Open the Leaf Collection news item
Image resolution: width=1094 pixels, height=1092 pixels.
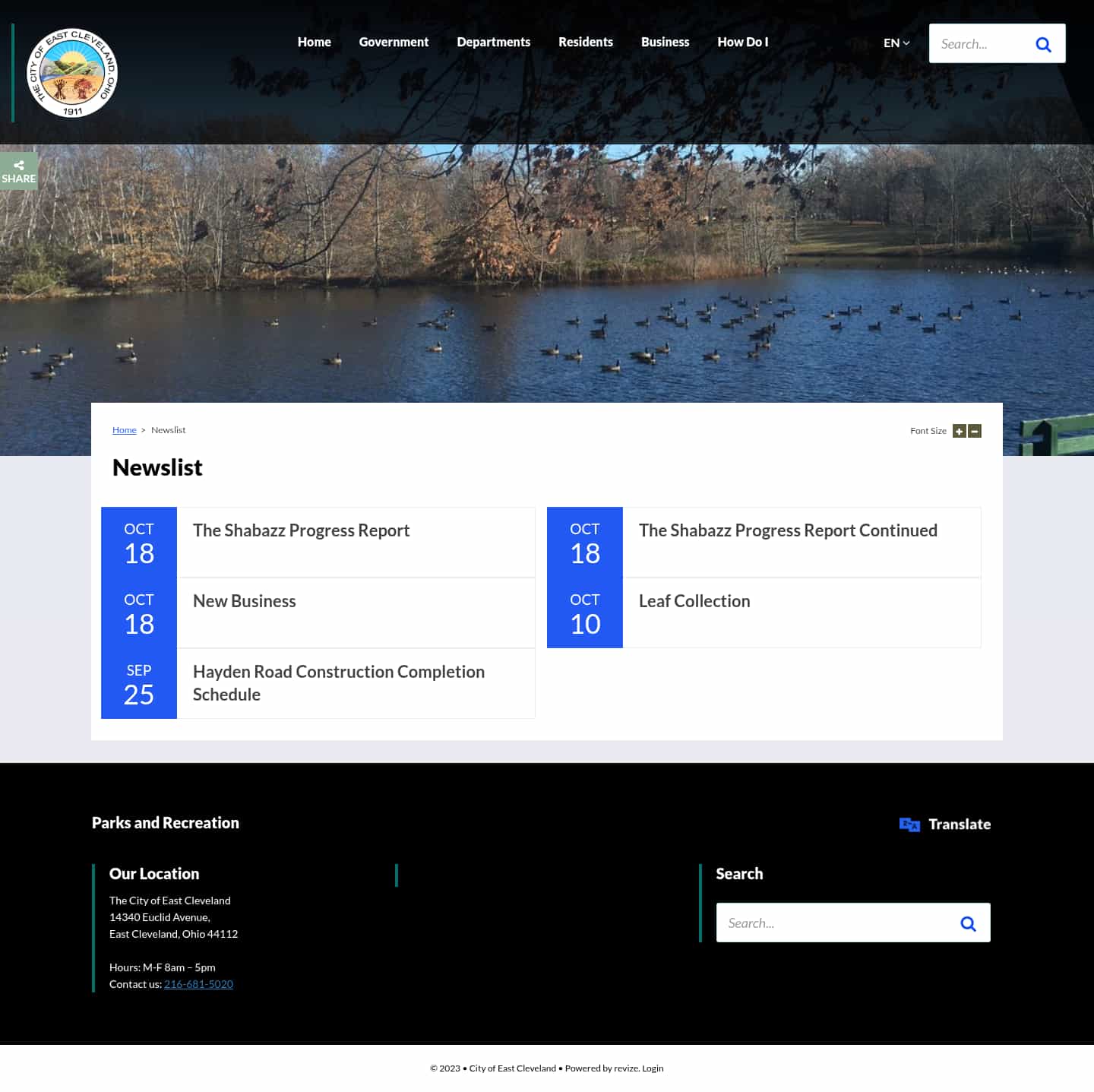pos(694,600)
